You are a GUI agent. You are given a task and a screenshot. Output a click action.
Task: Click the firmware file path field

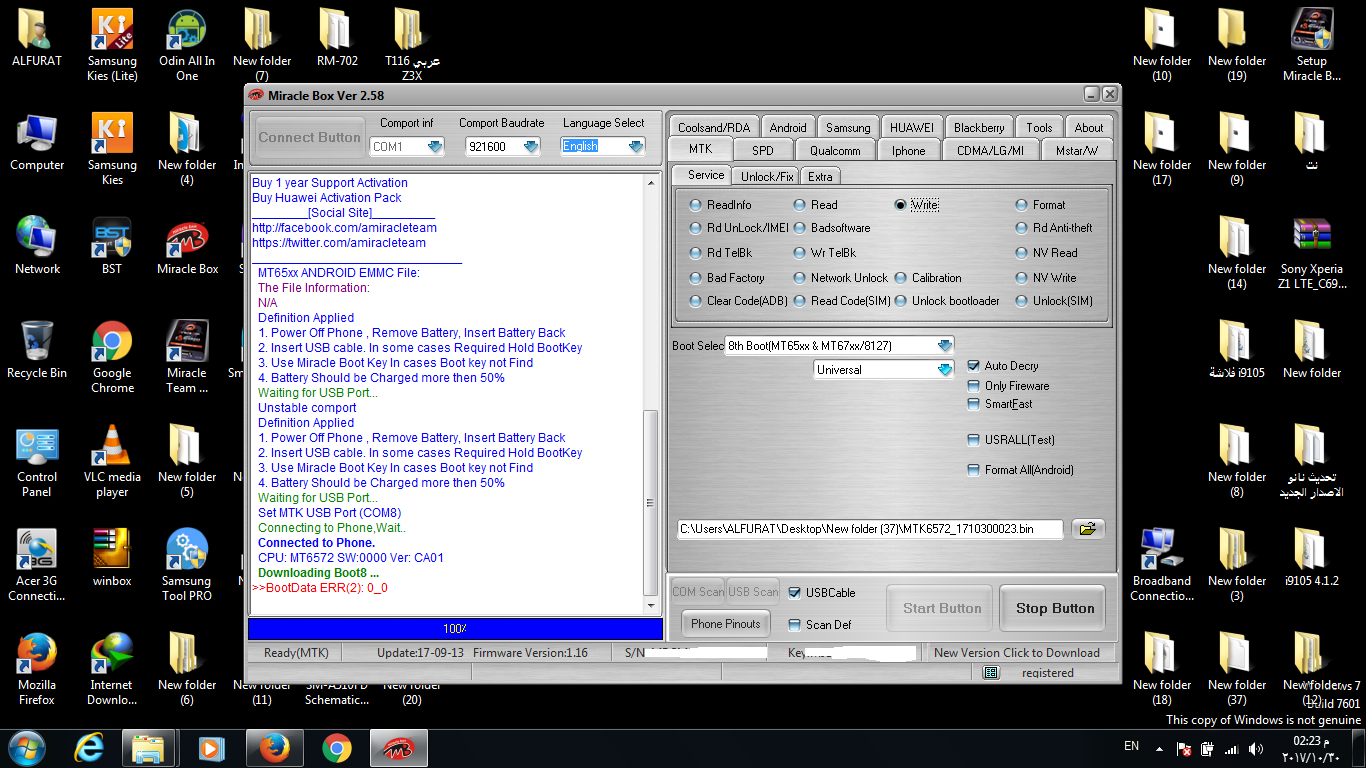click(870, 529)
